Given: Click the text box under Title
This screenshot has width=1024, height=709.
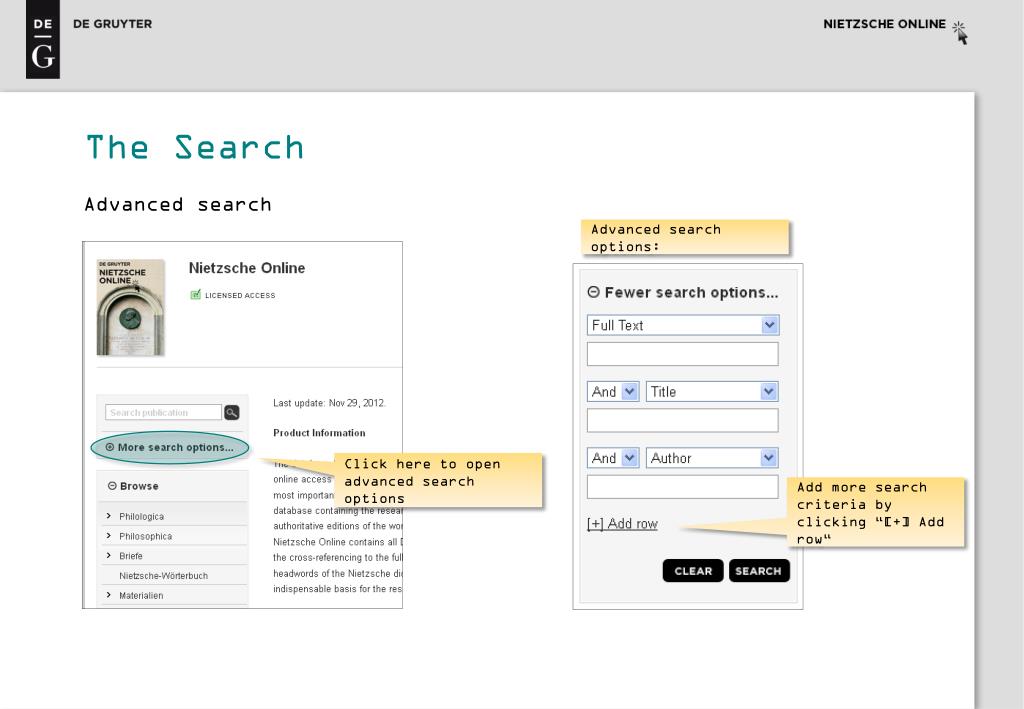Looking at the screenshot, I should click(682, 420).
